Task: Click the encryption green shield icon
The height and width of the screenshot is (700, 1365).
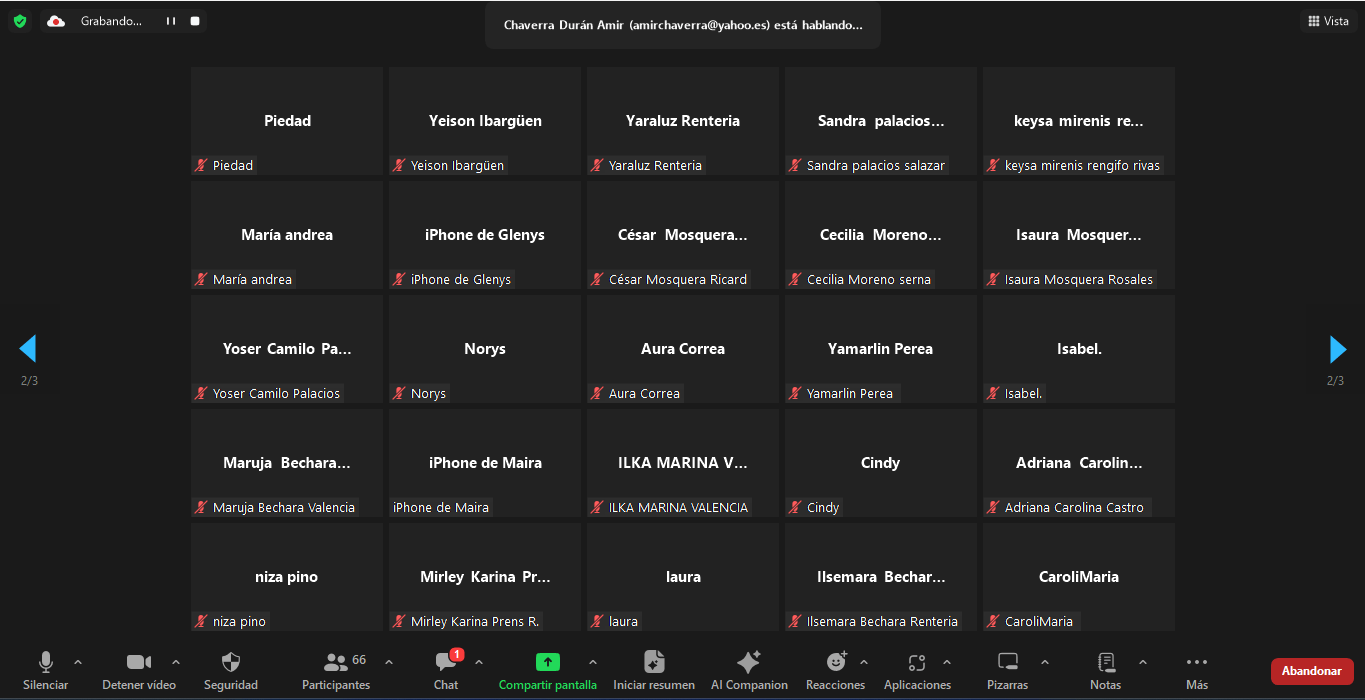Action: pyautogui.click(x=20, y=21)
